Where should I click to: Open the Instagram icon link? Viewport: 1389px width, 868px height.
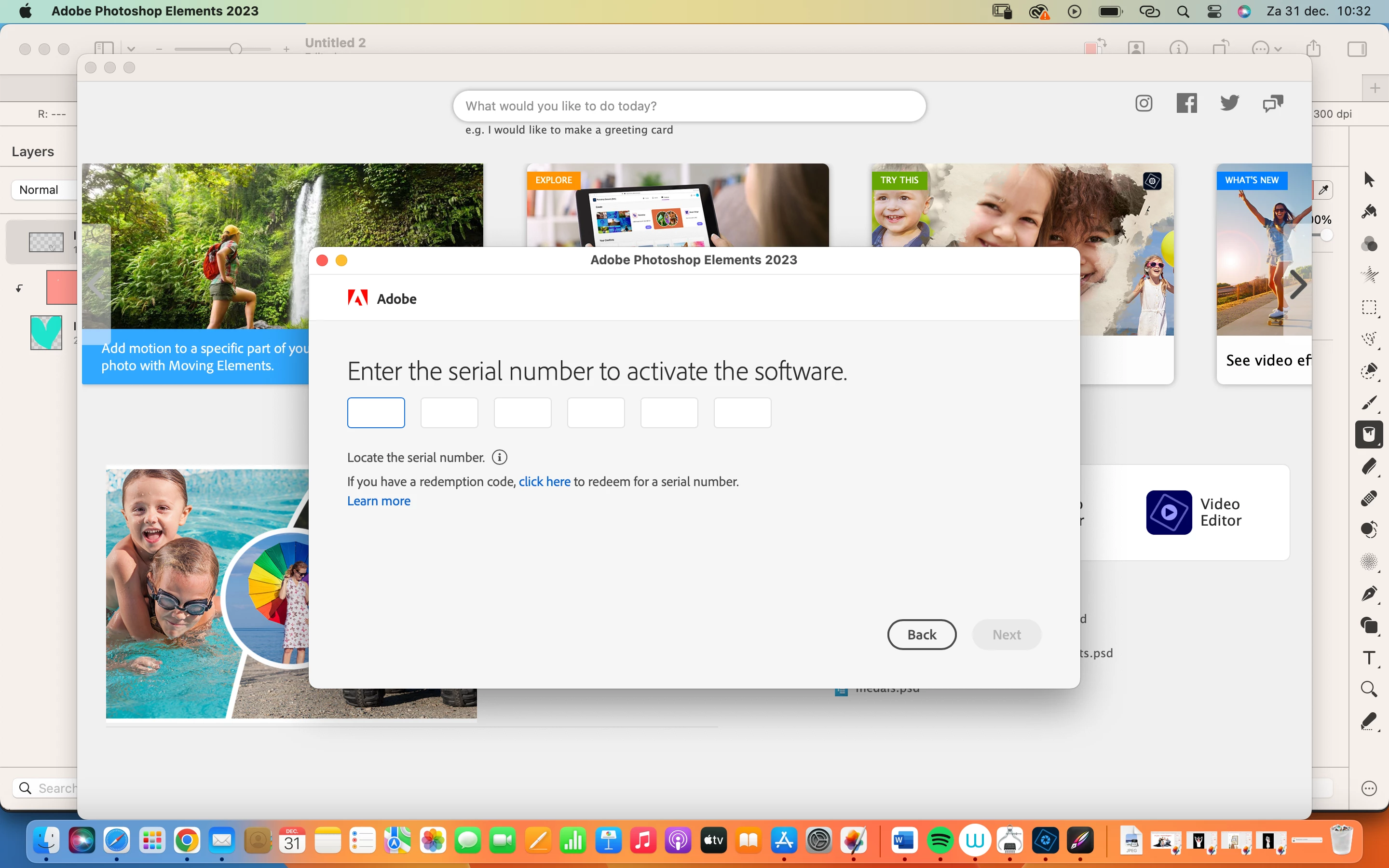point(1144,103)
